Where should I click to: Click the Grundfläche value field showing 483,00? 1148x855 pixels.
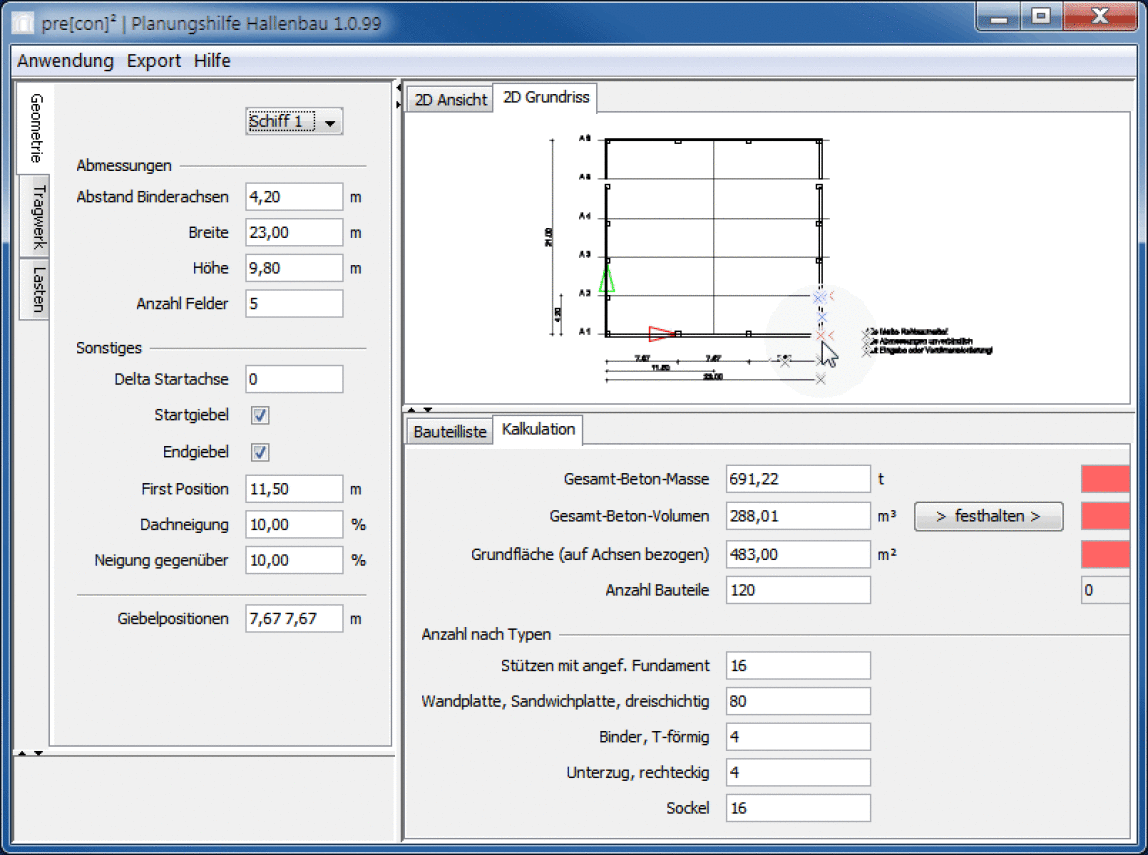[798, 554]
